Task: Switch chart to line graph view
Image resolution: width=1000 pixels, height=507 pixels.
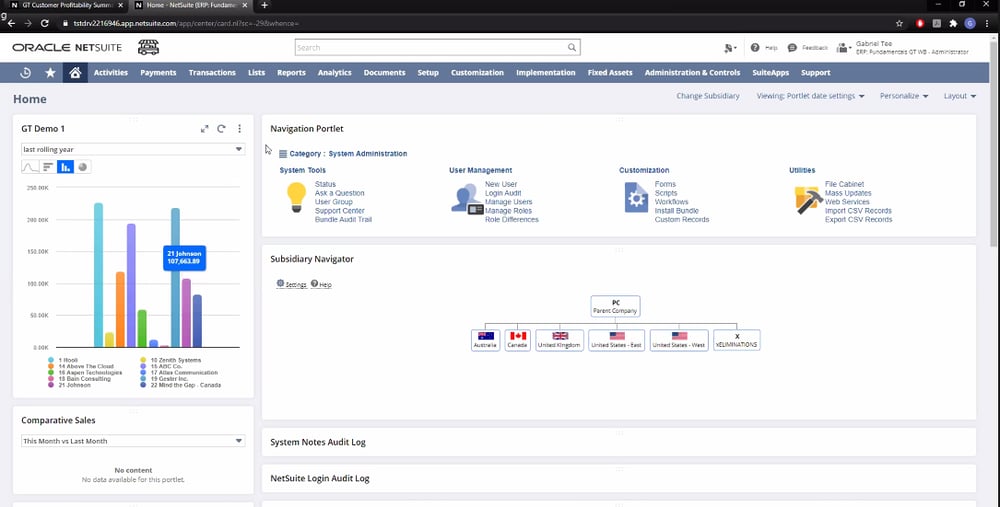Action: 30,167
